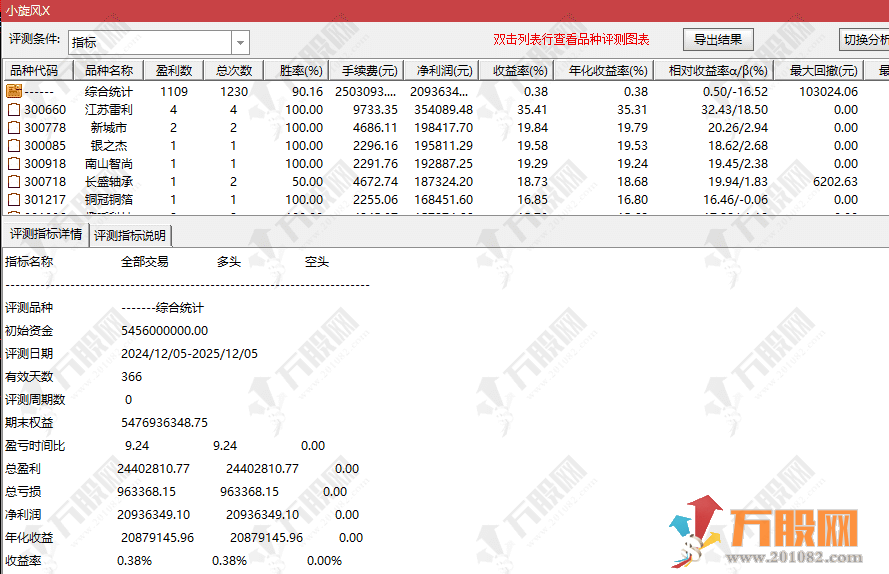Viewport: 889px width, 574px height.
Task: Click the 期末权益 value 5476936348.75
Action: [x=164, y=423]
